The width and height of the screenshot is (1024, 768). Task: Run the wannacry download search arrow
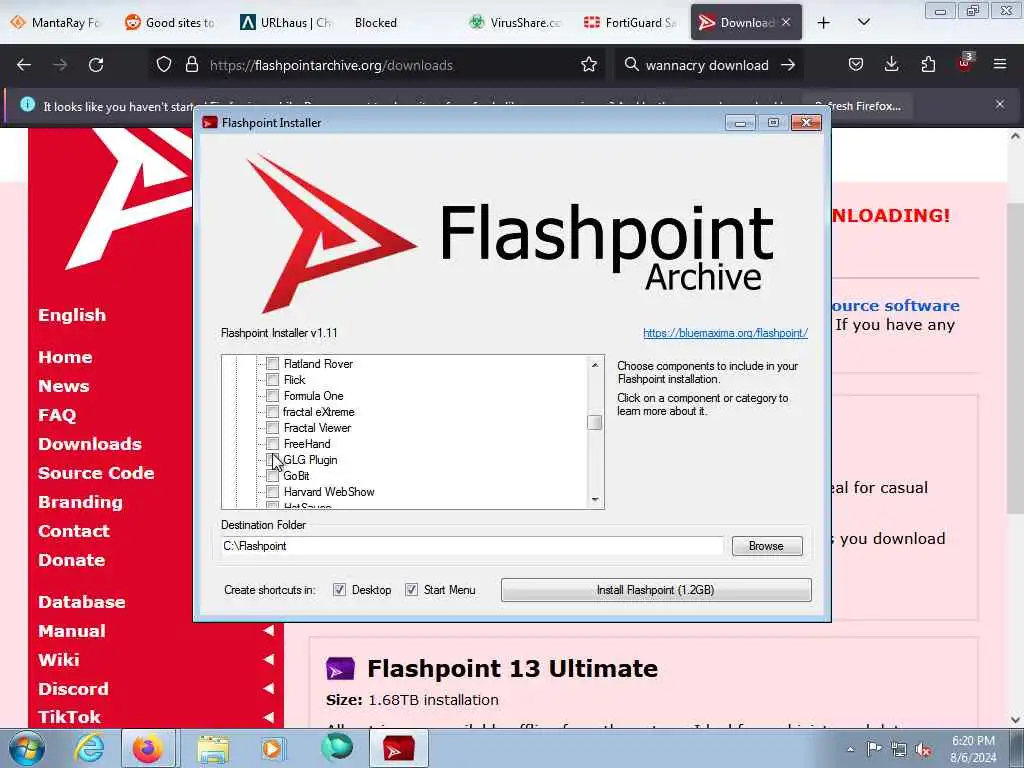tap(788, 65)
